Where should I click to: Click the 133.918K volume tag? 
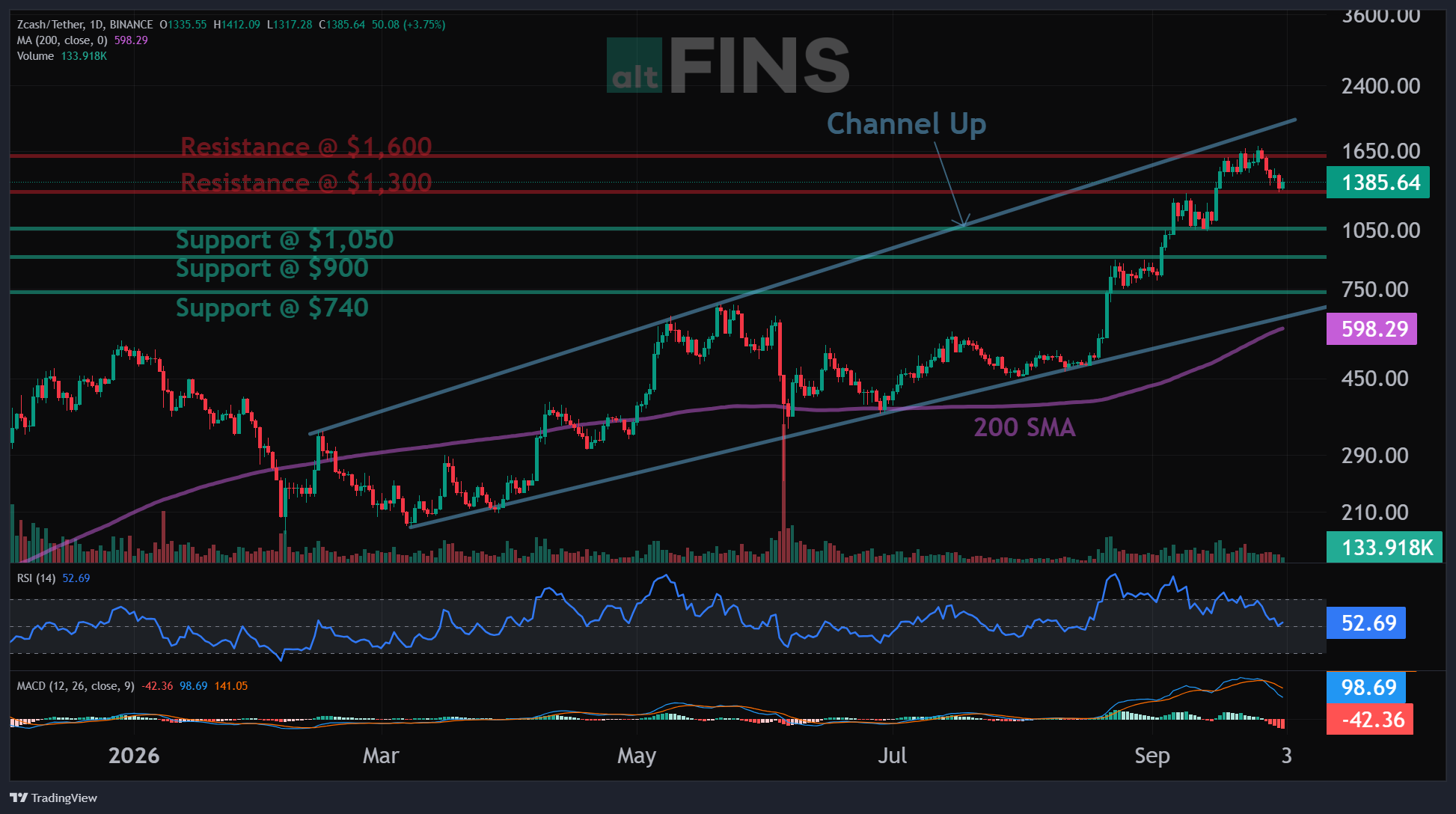[x=1384, y=548]
